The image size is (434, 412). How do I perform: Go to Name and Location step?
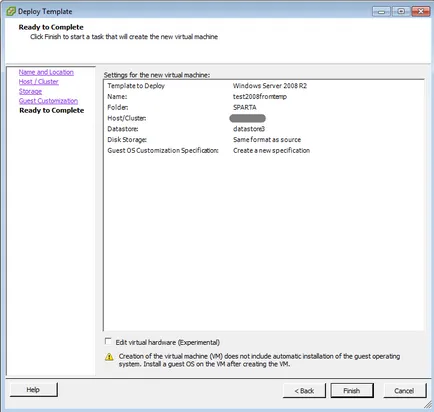coord(46,72)
